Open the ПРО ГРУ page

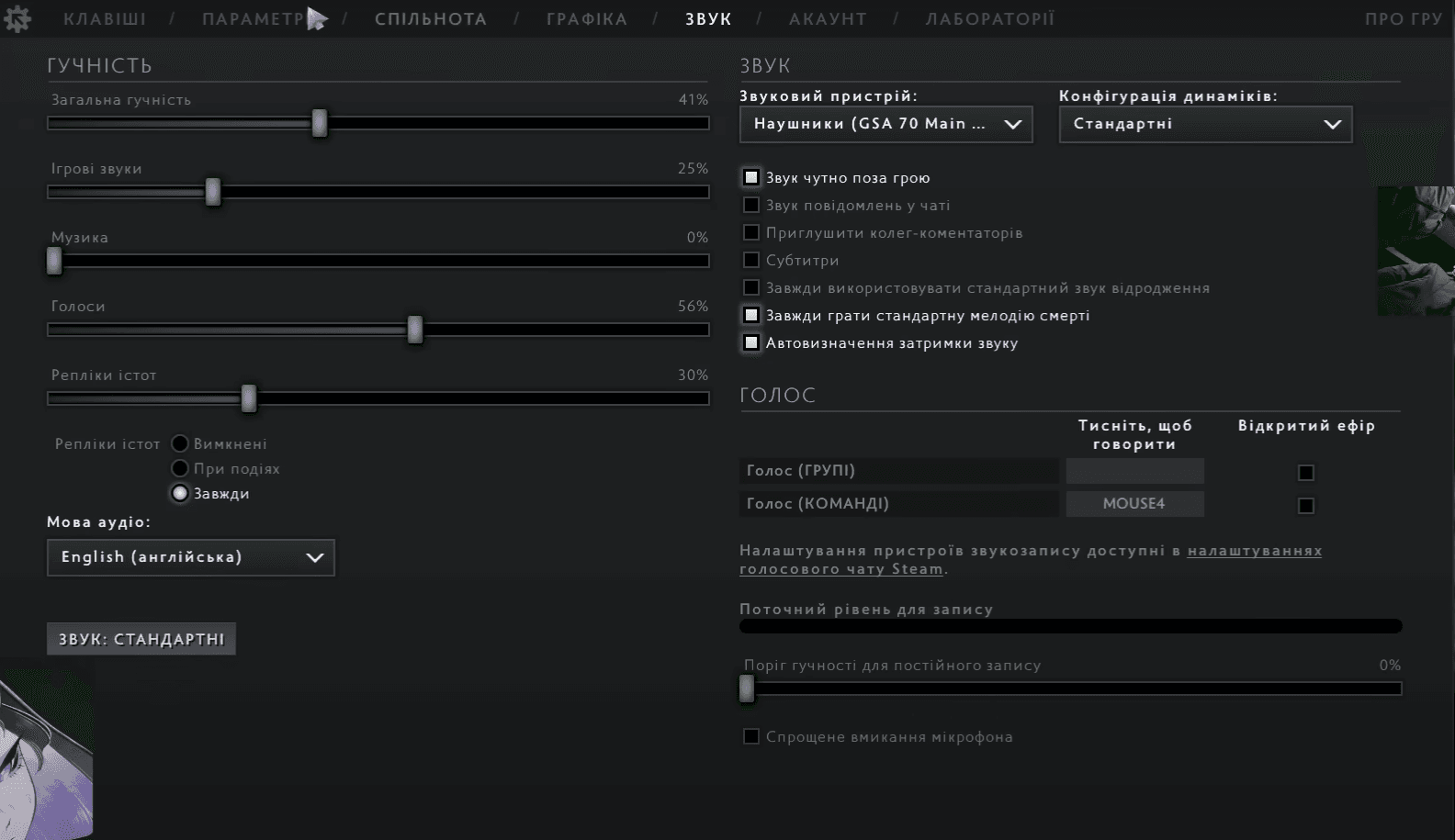1404,19
